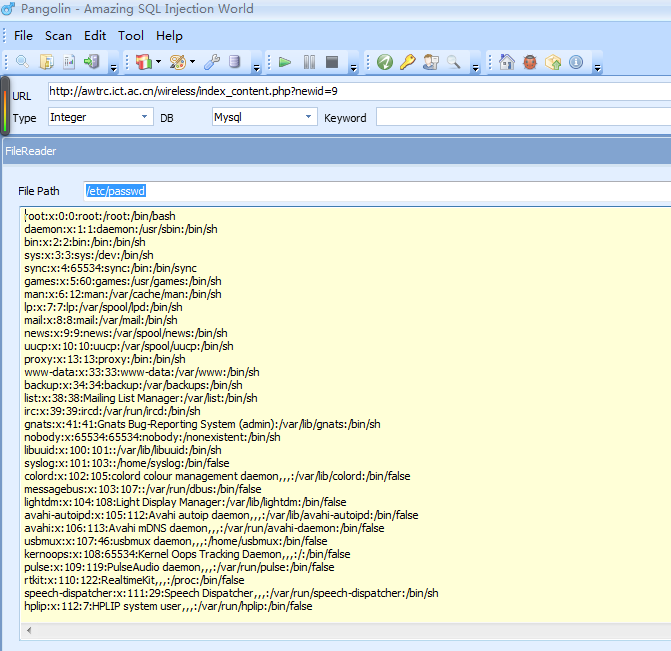Click the Mailing List Manager line
The image size is (671, 651).
[x=141, y=398]
